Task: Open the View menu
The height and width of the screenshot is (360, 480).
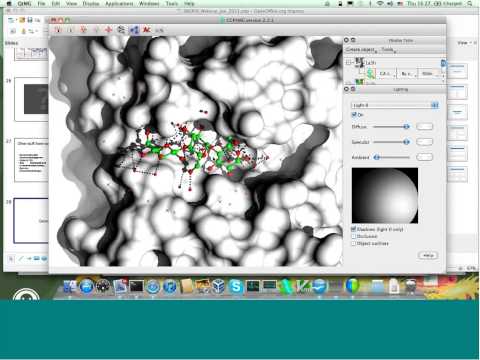Action: coord(71,4)
